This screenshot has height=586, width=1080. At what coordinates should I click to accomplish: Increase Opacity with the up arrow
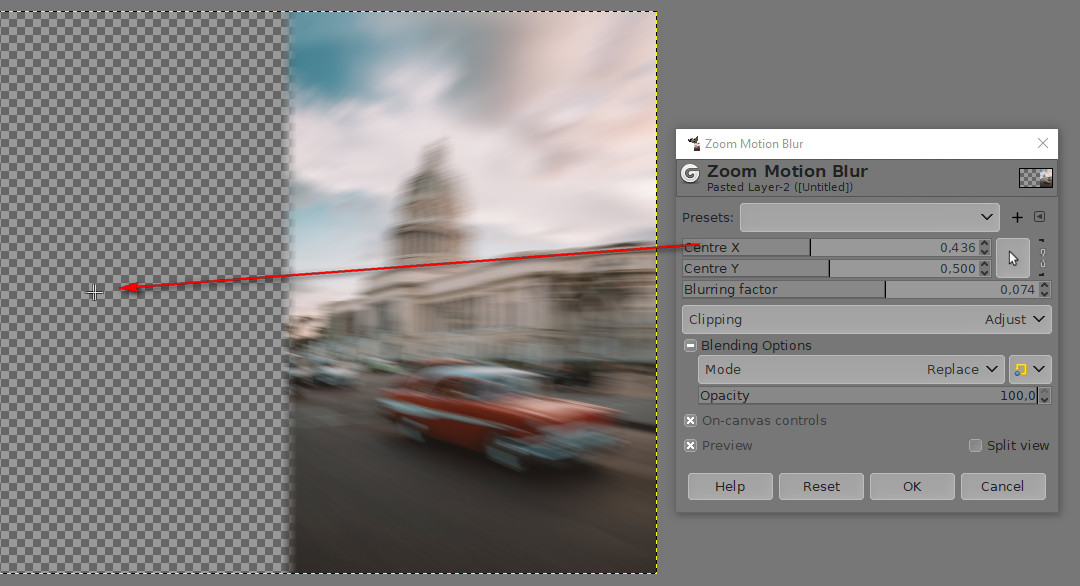pos(1045,392)
